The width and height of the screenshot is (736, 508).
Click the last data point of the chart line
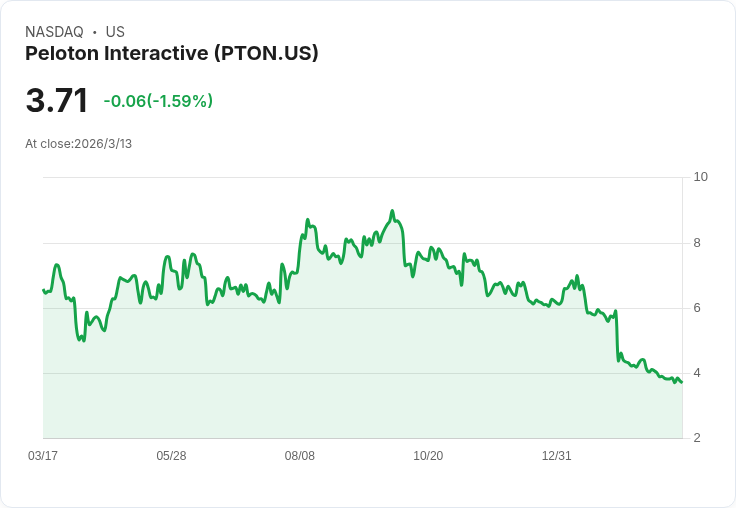[x=682, y=382]
